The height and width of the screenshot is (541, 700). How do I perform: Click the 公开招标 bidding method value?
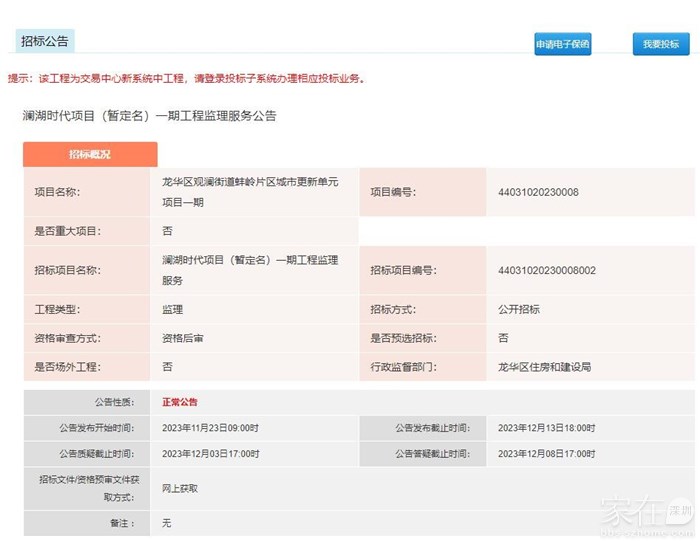click(x=518, y=310)
